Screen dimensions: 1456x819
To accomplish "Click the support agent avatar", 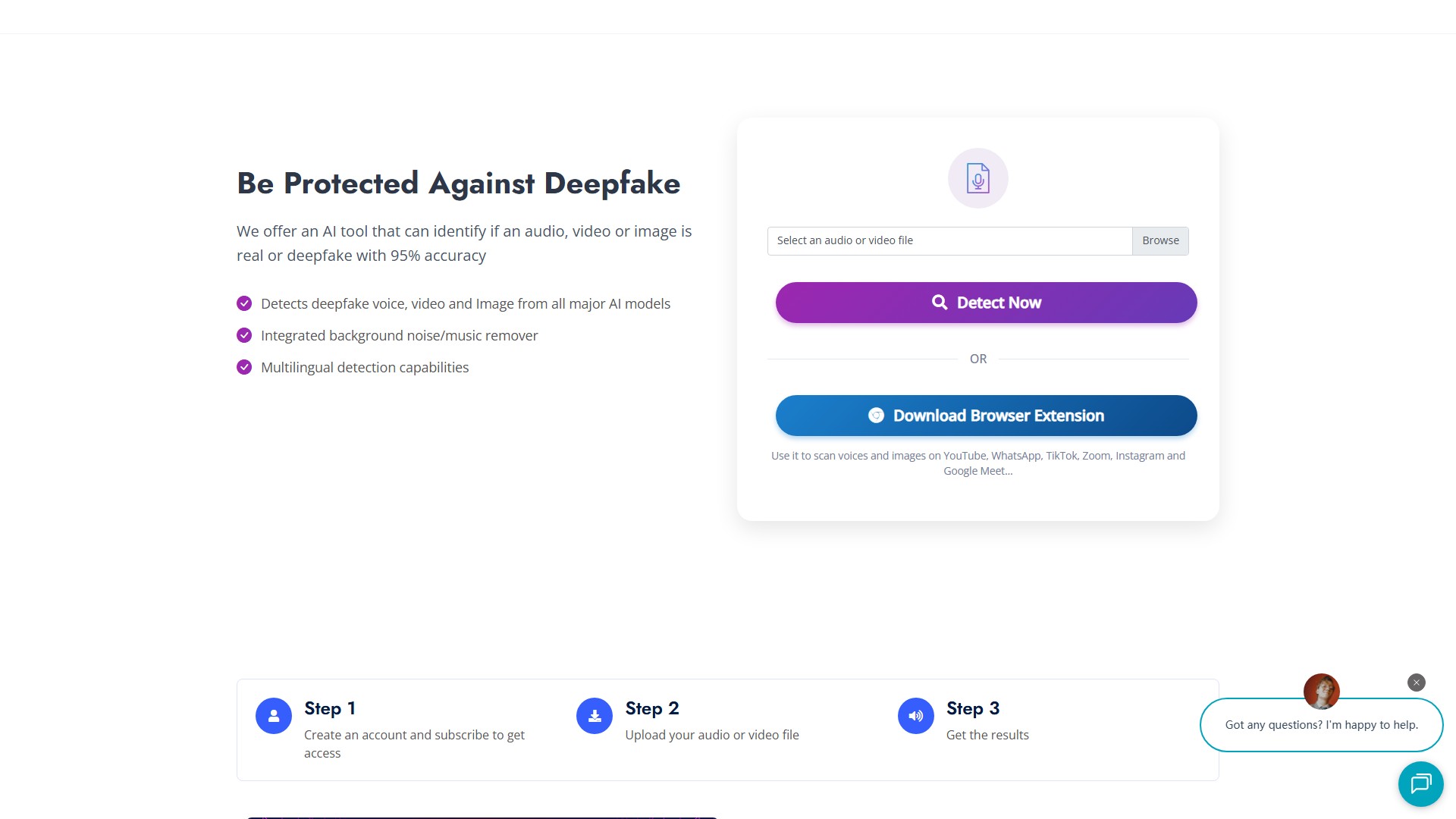I will 1322,692.
